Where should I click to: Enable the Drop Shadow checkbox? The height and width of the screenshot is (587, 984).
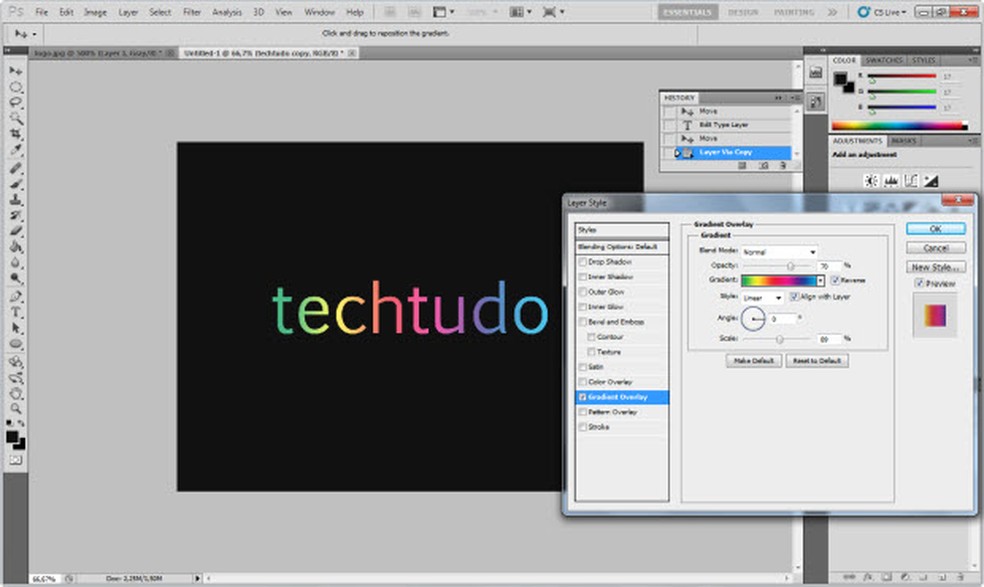coord(583,262)
